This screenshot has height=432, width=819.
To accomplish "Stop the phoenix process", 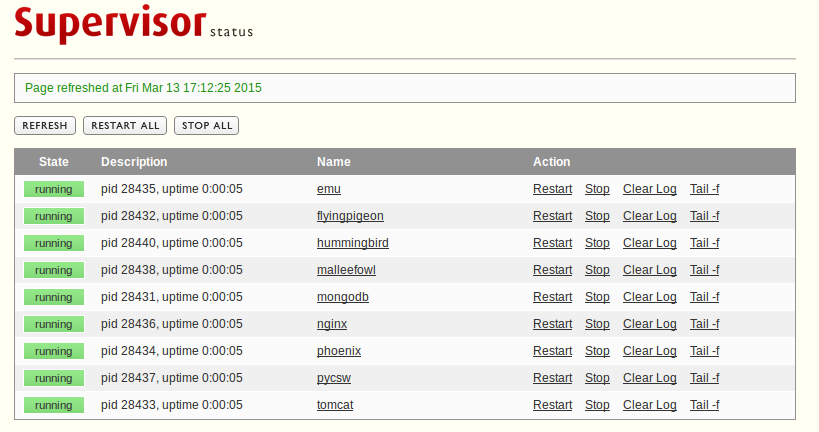I will (x=597, y=351).
